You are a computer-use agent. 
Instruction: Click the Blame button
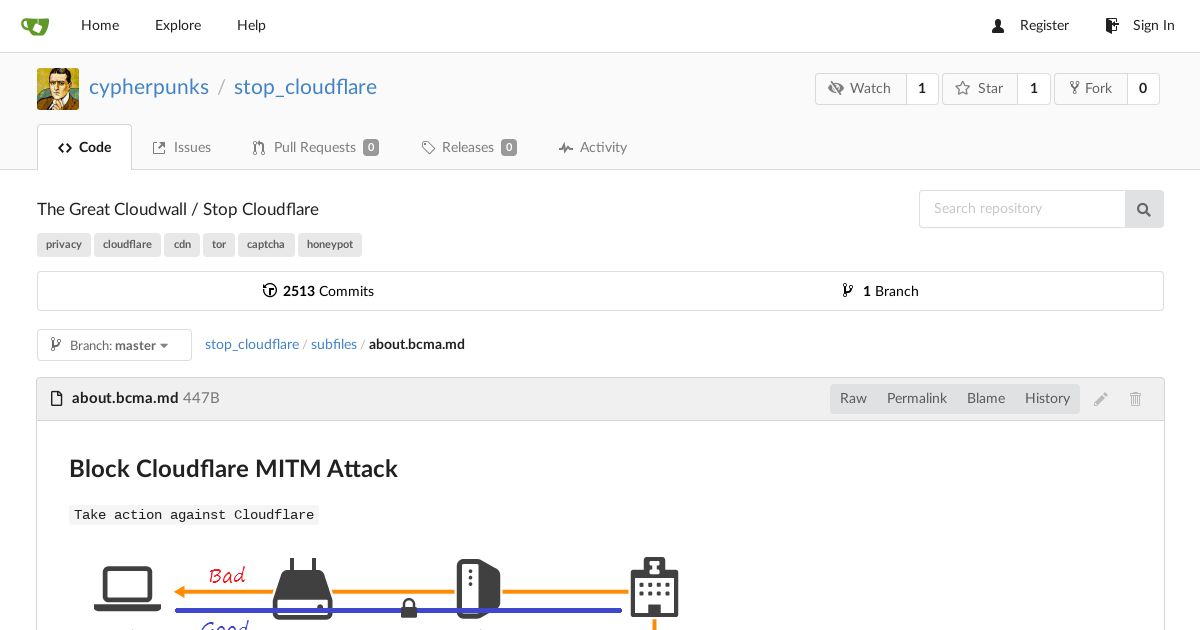click(986, 398)
